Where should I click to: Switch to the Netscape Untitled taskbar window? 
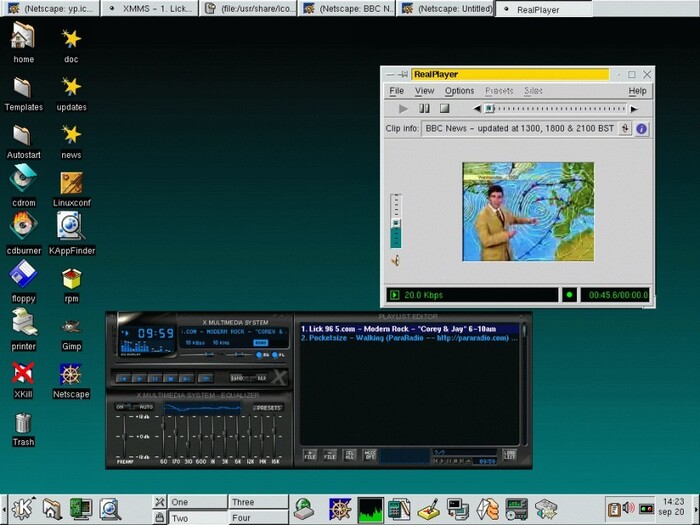(446, 8)
